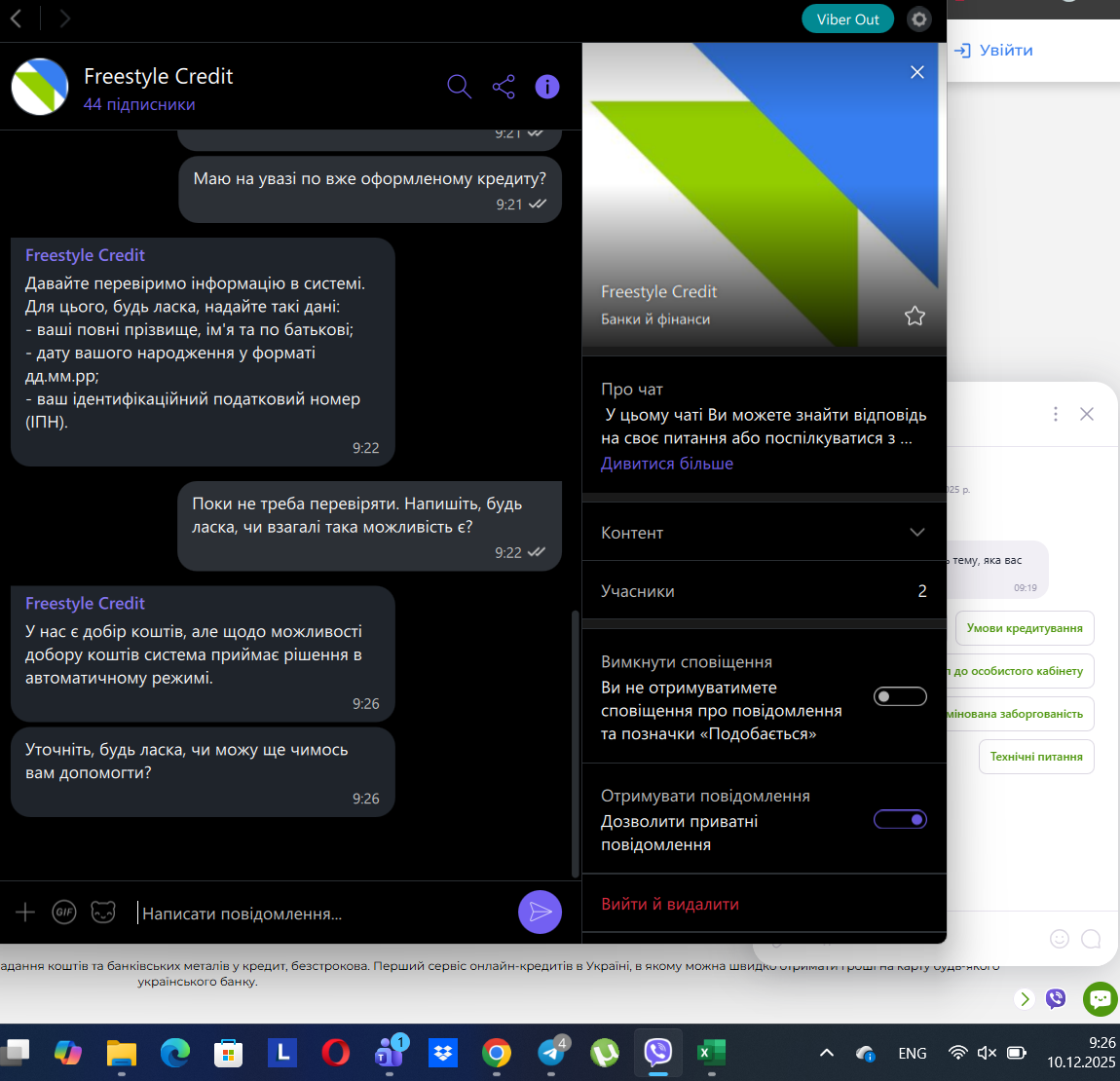Go back with left arrow in Viber

pos(16,19)
